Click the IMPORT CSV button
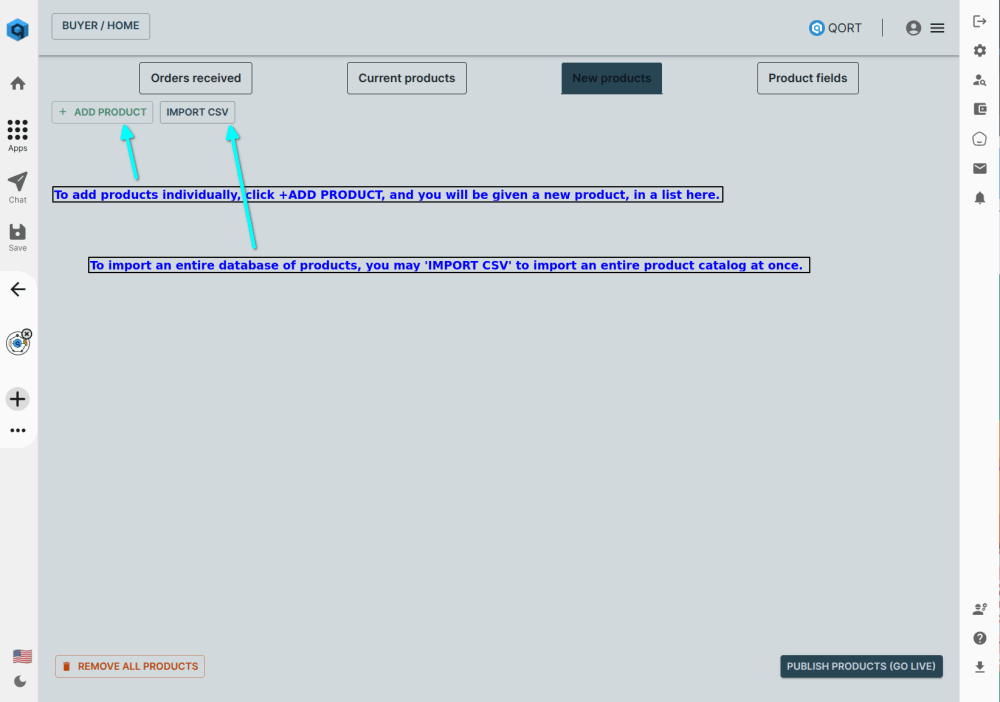Screen dimensions: 1000x702 coord(197,112)
